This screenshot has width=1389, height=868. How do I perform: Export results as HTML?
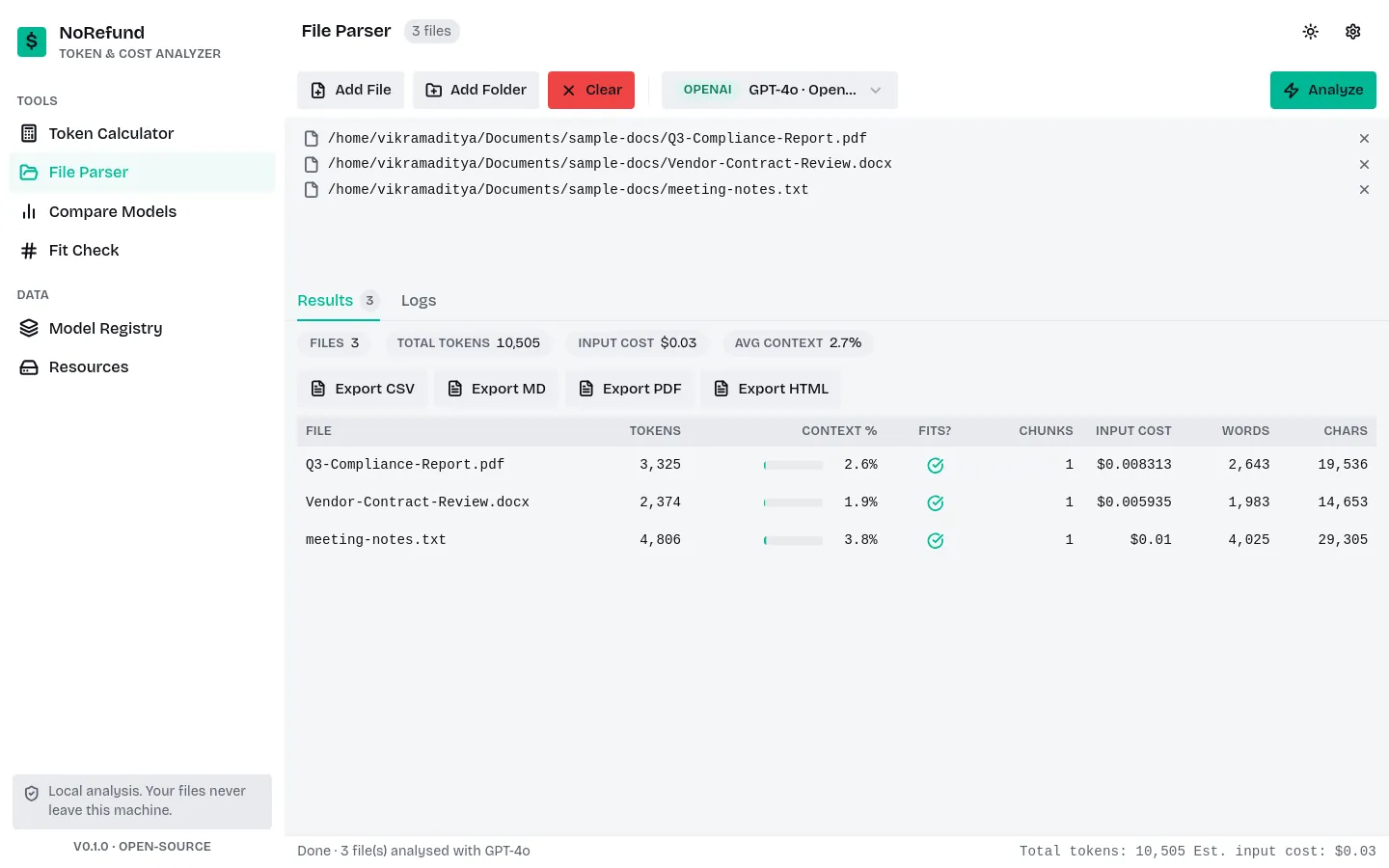pyautogui.click(x=771, y=389)
